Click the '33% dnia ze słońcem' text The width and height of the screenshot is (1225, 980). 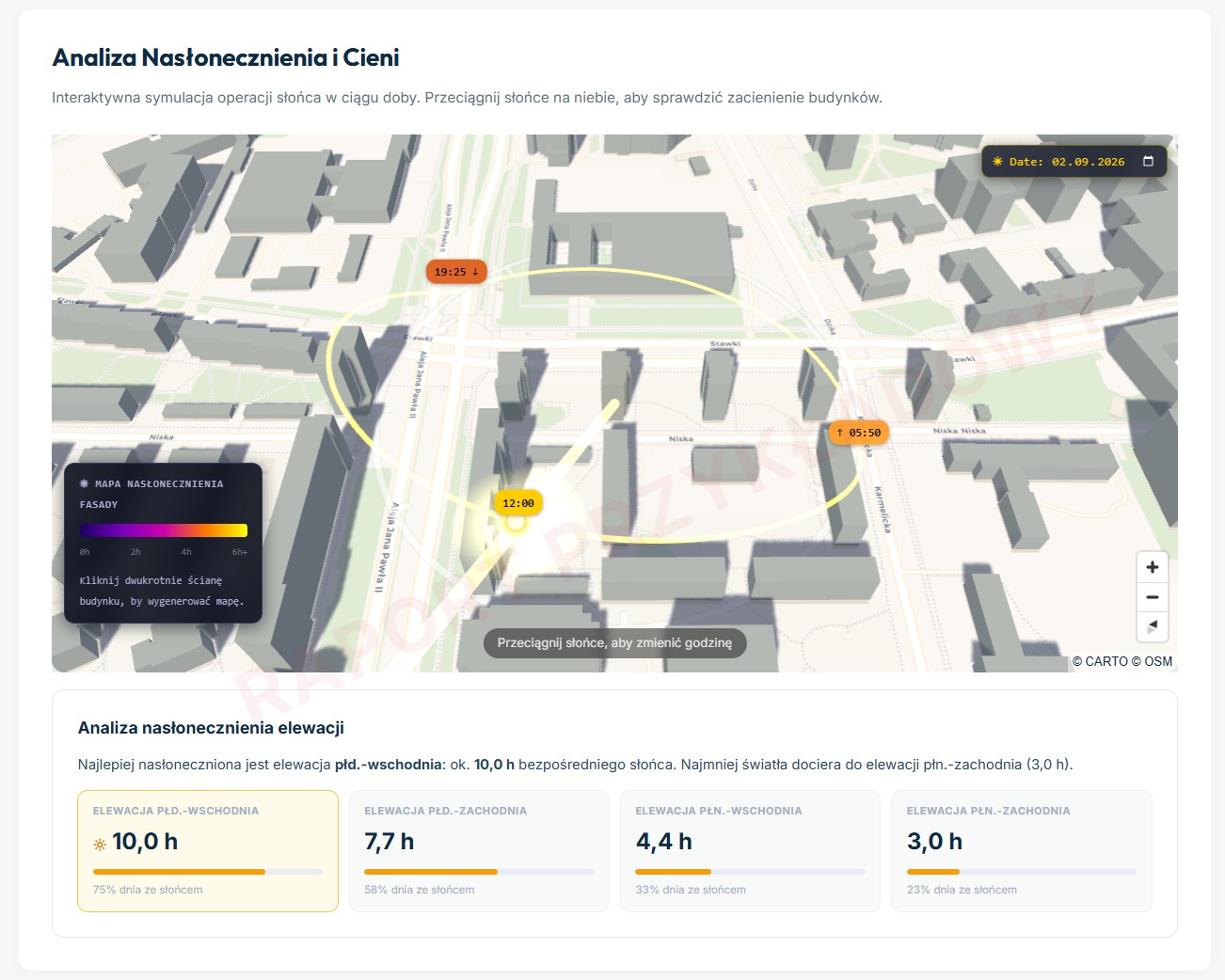691,890
